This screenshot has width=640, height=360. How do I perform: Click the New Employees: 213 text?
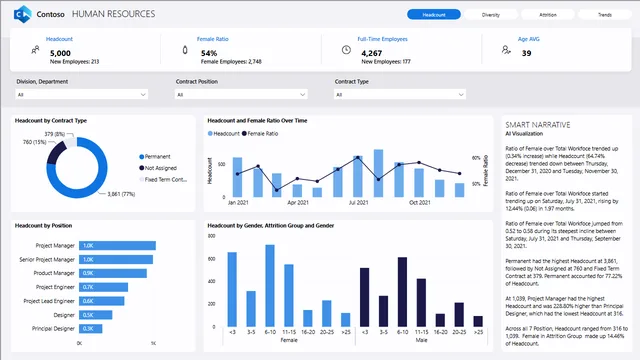tap(74, 62)
